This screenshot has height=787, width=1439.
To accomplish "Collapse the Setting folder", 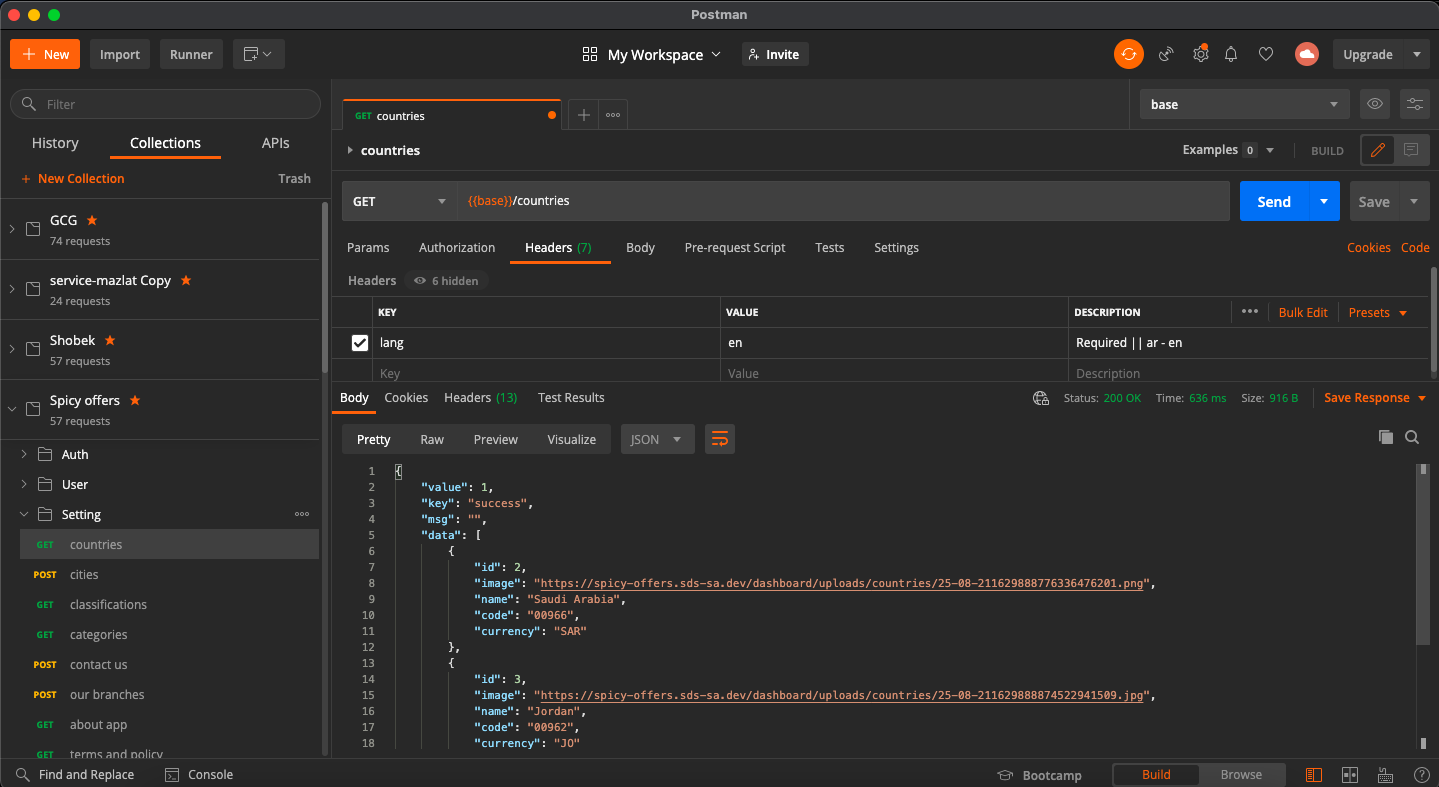I will pos(24,514).
